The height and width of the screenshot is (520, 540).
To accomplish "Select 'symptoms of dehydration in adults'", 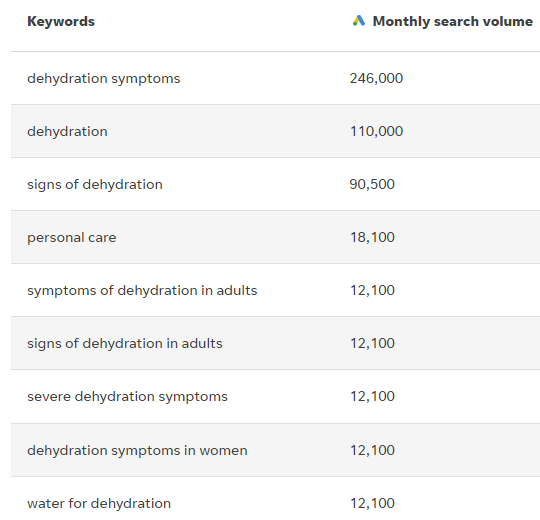I will click(142, 290).
